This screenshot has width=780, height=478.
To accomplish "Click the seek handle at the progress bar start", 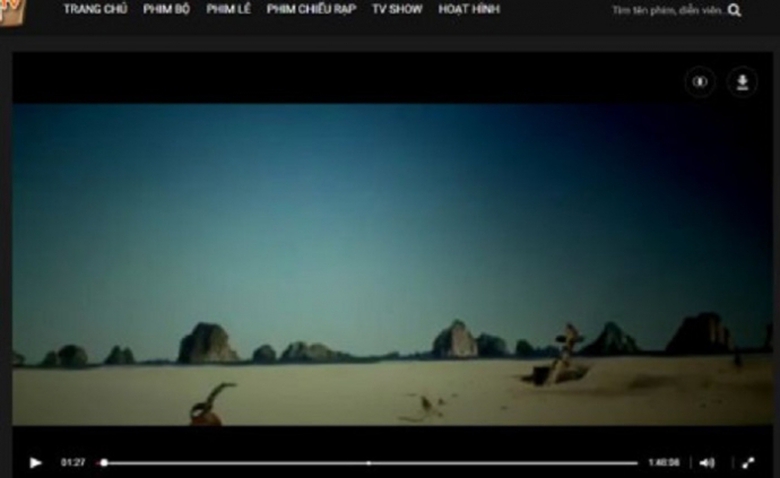I will click(104, 463).
